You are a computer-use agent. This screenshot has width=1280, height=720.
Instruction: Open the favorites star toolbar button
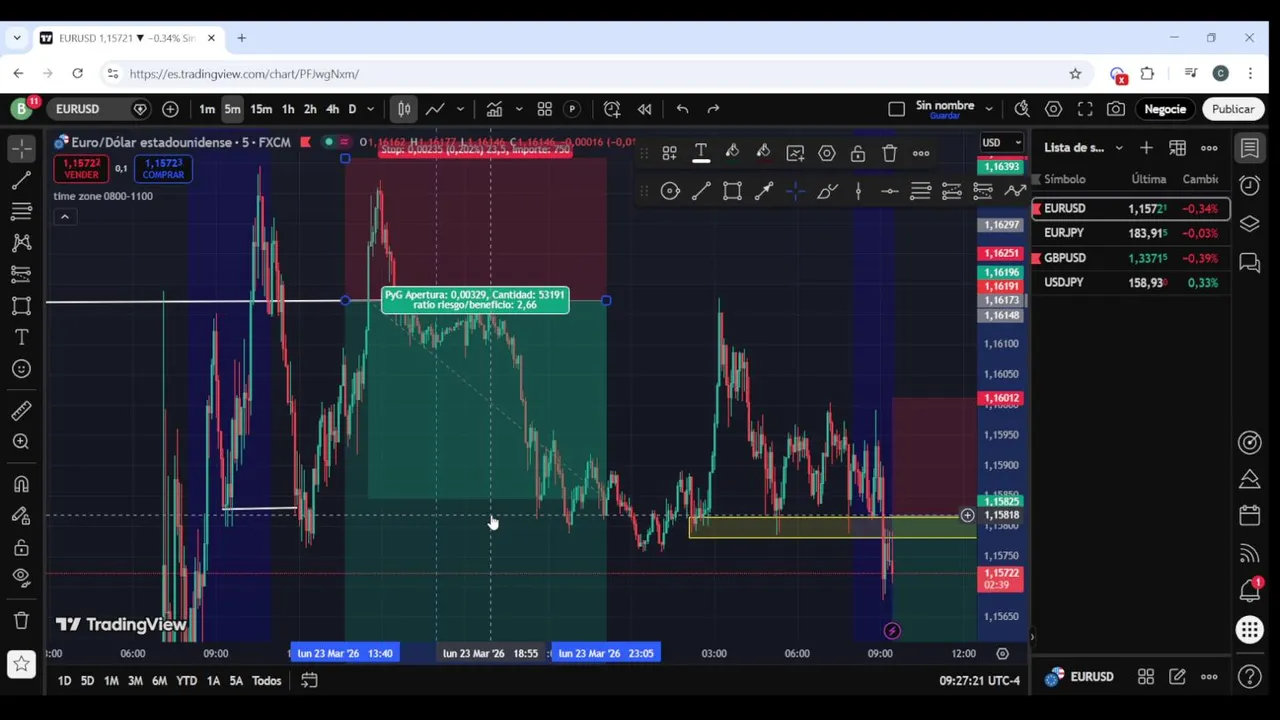(21, 664)
